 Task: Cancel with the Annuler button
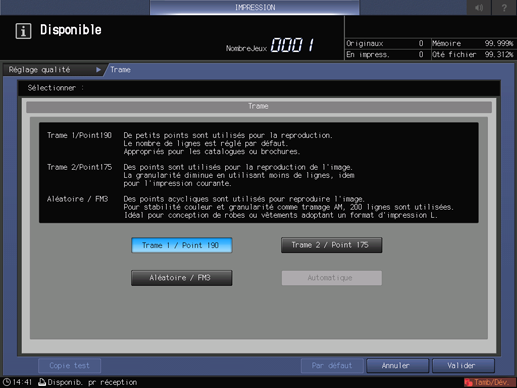pos(397,366)
